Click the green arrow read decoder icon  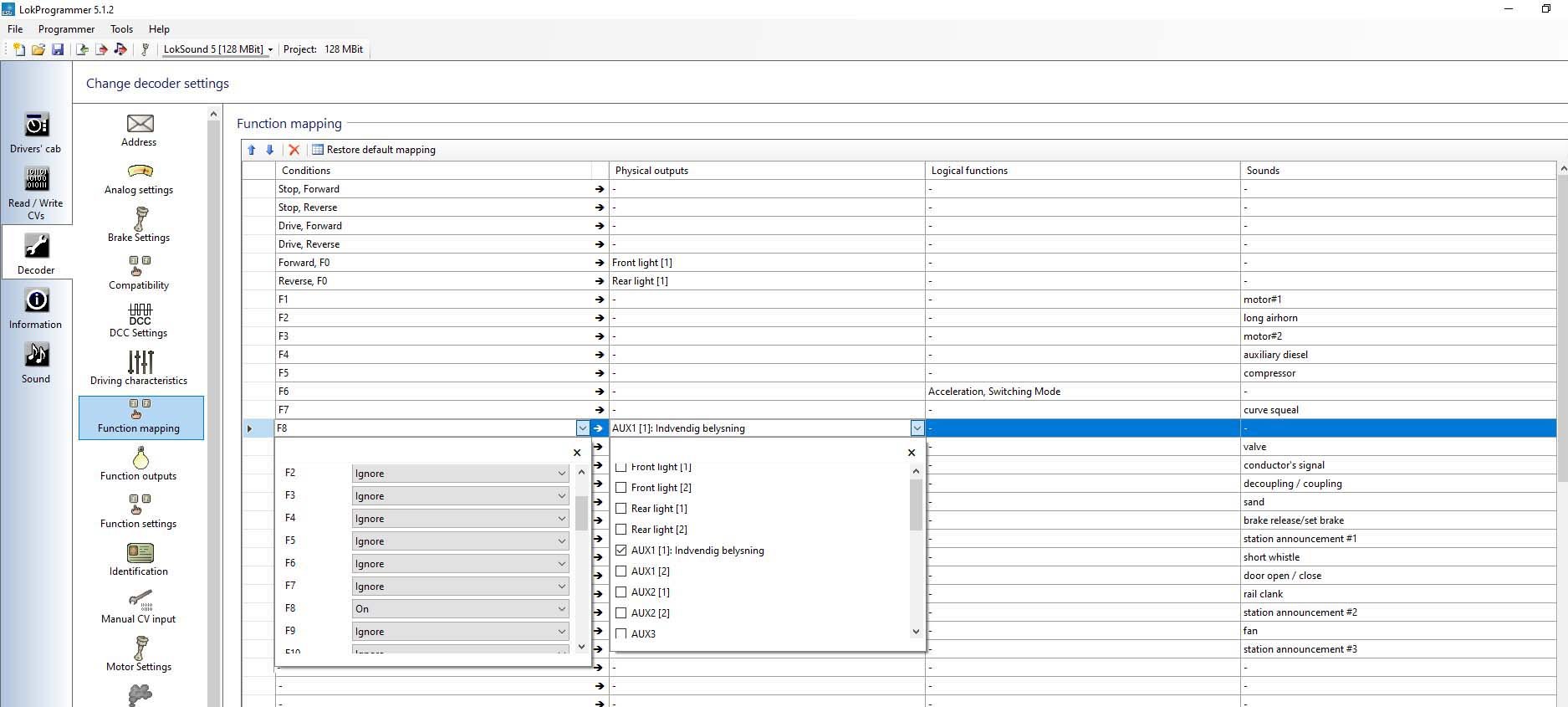[x=82, y=49]
